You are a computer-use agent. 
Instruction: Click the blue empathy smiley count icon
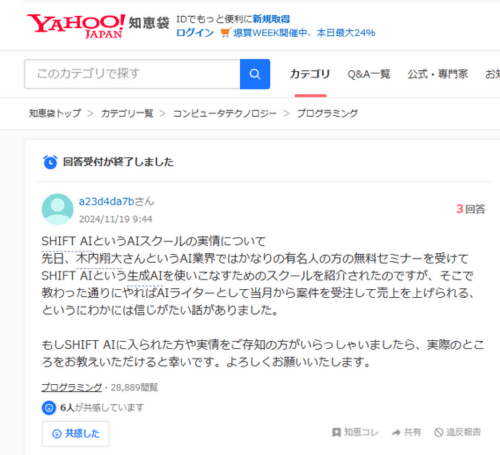[49, 408]
